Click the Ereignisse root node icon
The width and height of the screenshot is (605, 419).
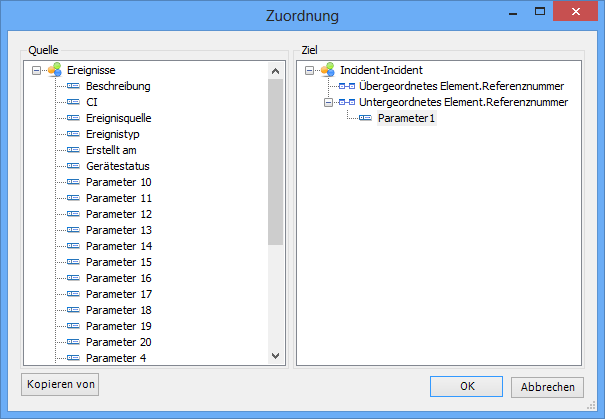[x=54, y=71]
